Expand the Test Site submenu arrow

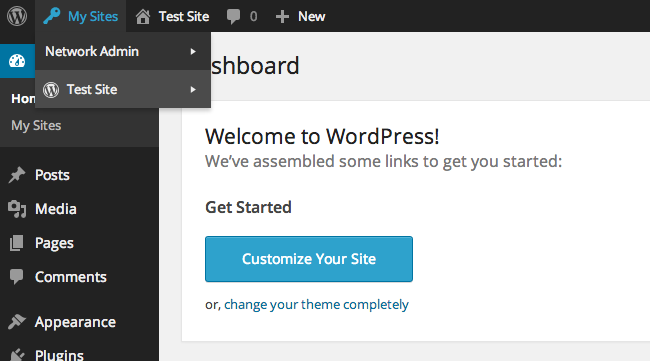[x=193, y=90]
